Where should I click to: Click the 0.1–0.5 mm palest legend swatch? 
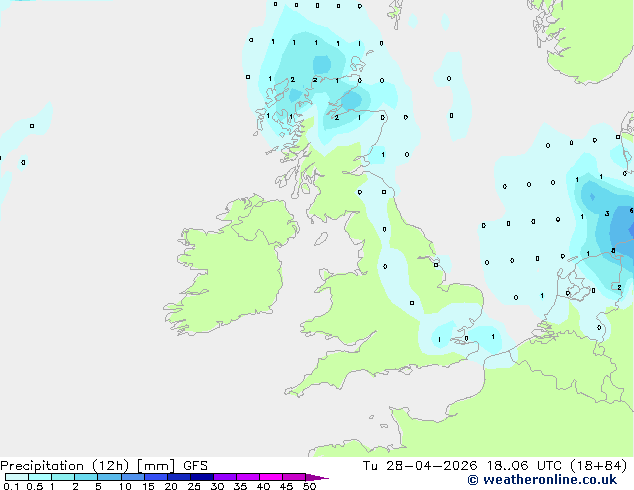[17, 477]
